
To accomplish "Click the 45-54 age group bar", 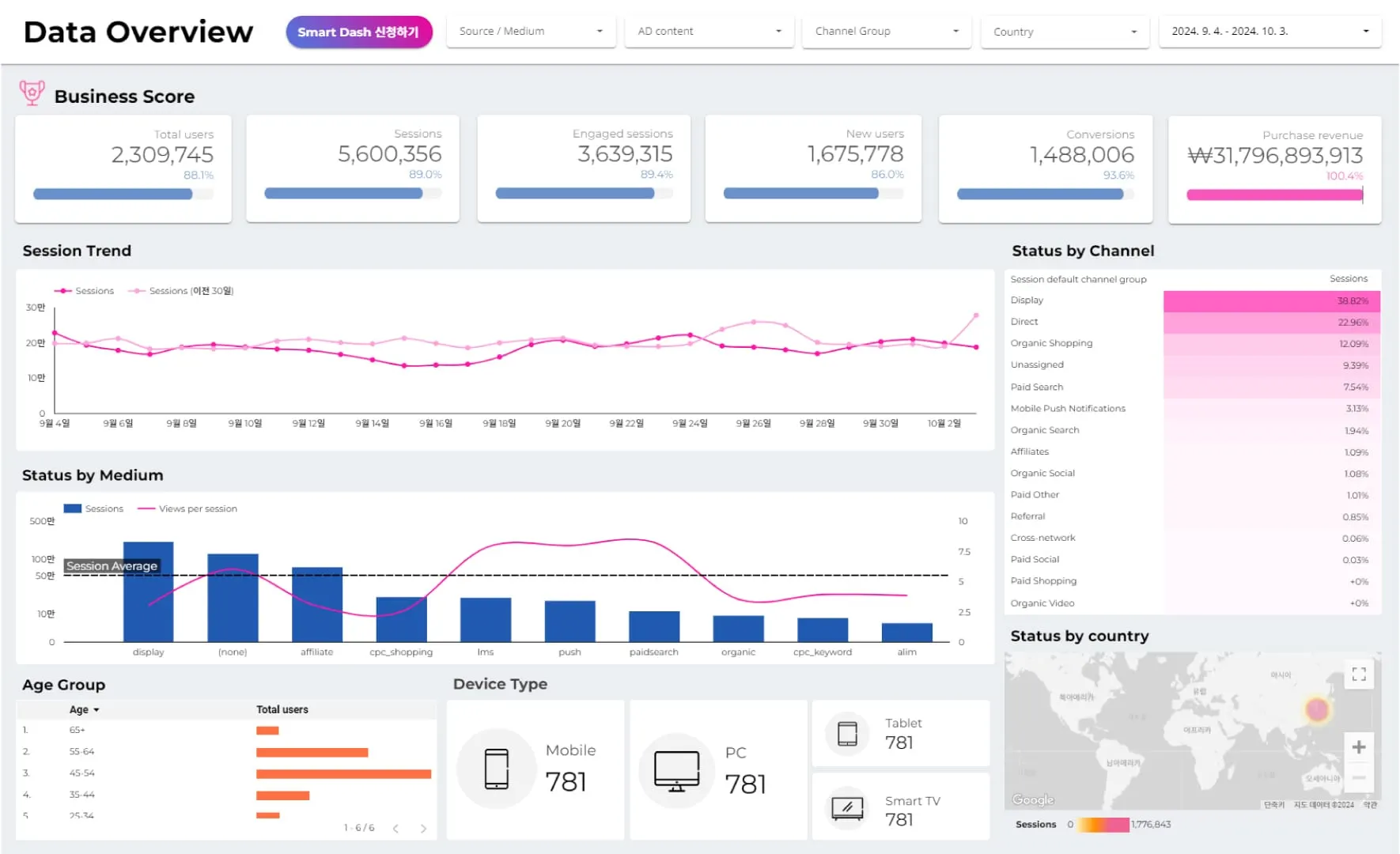I will click(x=344, y=773).
